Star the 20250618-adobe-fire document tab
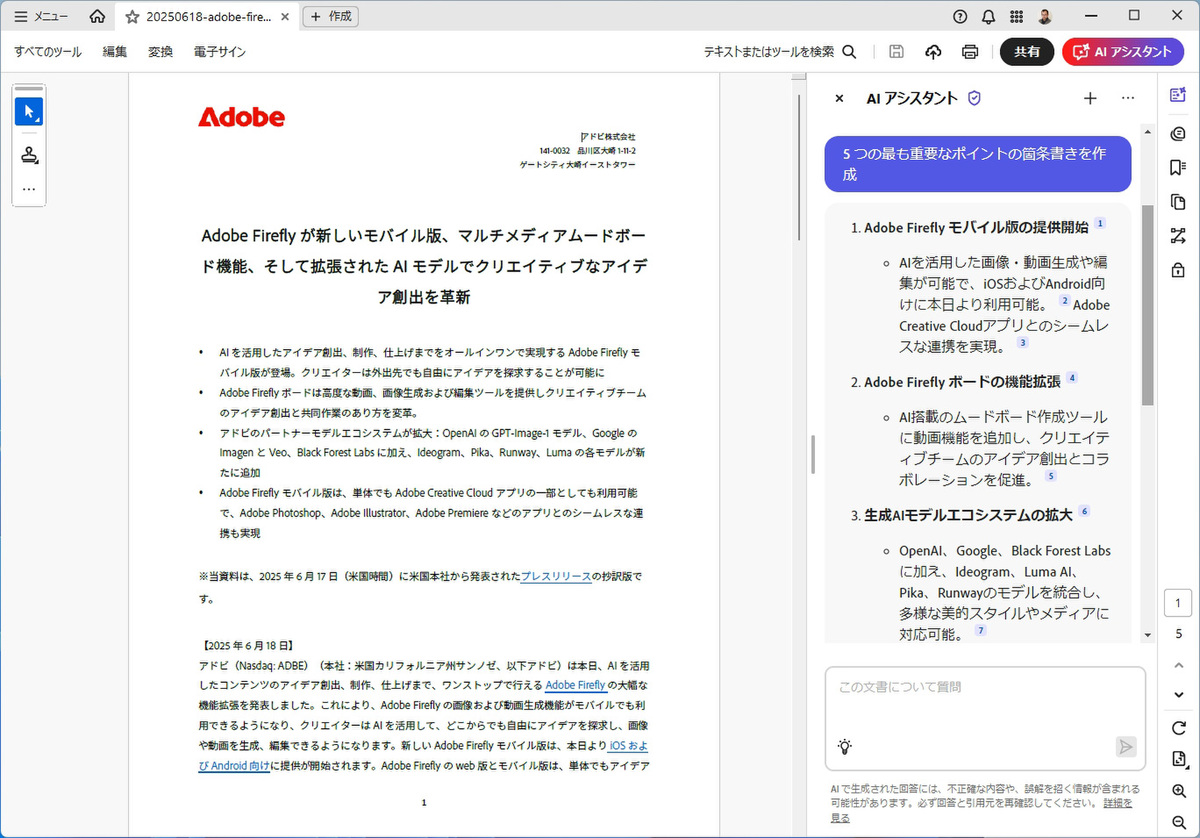 [x=132, y=17]
